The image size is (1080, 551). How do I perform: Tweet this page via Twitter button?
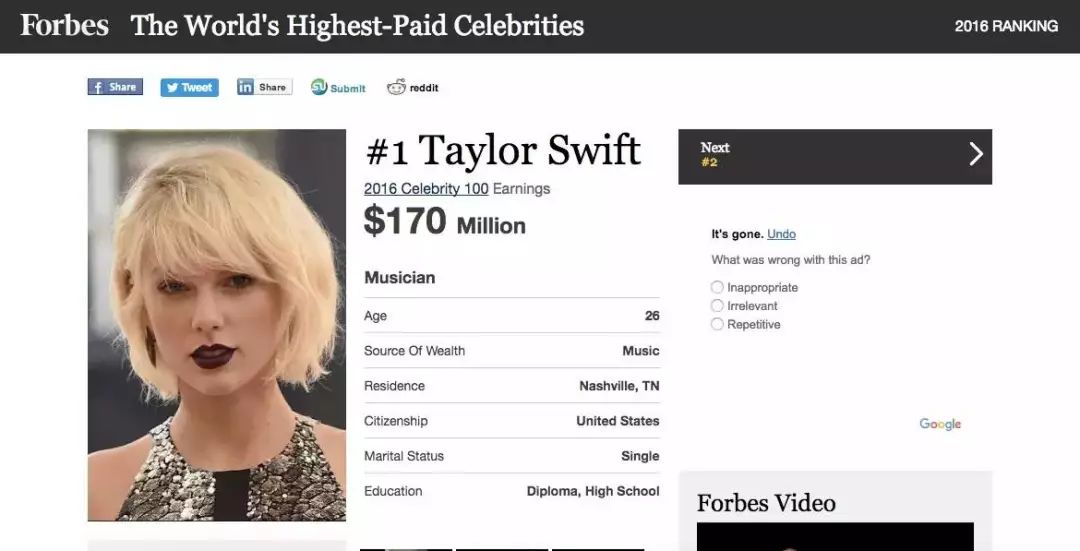189,87
